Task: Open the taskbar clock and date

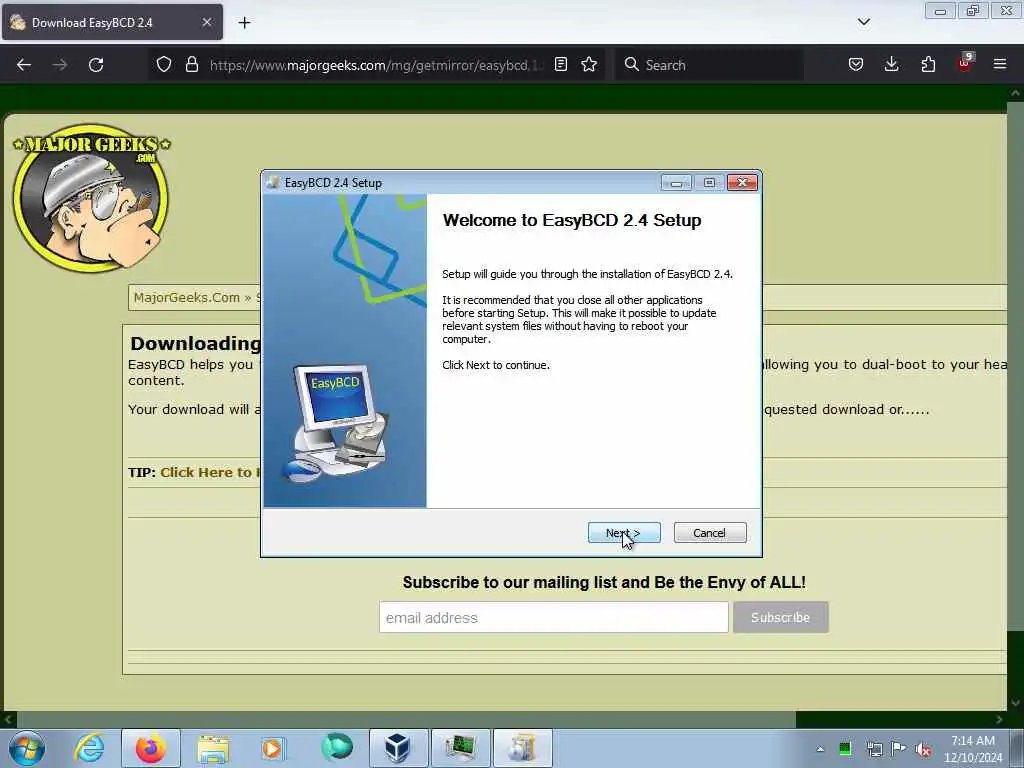Action: 973,749
